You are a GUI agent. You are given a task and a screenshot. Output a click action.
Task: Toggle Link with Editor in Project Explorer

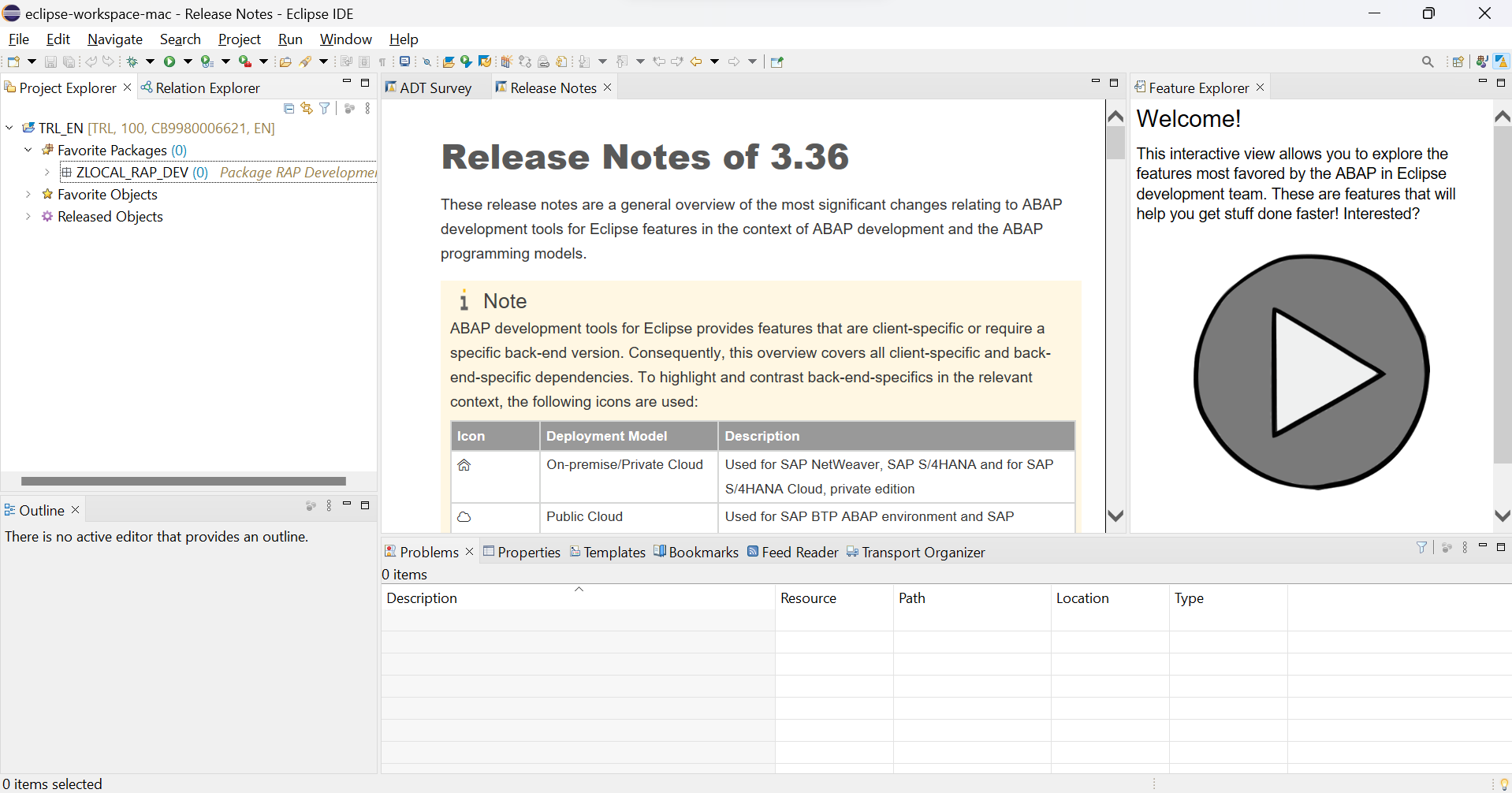click(x=307, y=109)
